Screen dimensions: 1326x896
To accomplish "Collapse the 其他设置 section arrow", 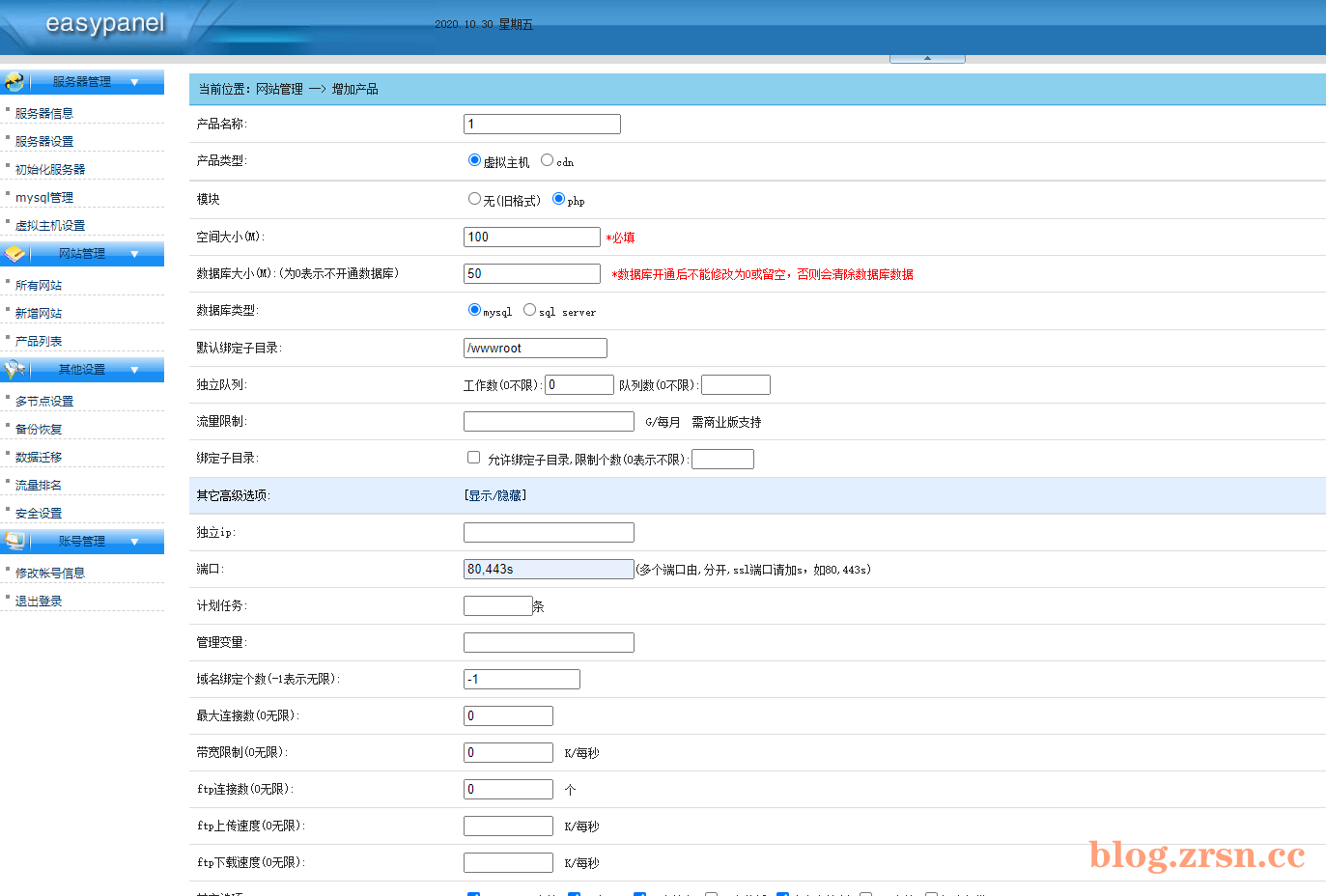I will (x=134, y=370).
